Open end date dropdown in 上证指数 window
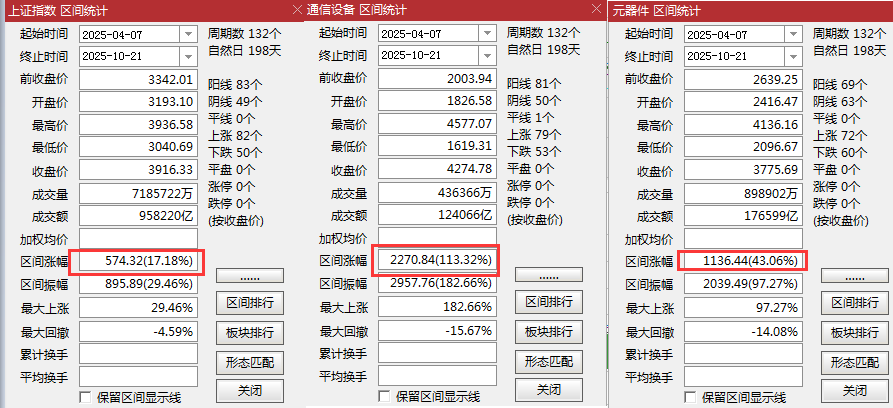The width and height of the screenshot is (893, 408). click(189, 56)
